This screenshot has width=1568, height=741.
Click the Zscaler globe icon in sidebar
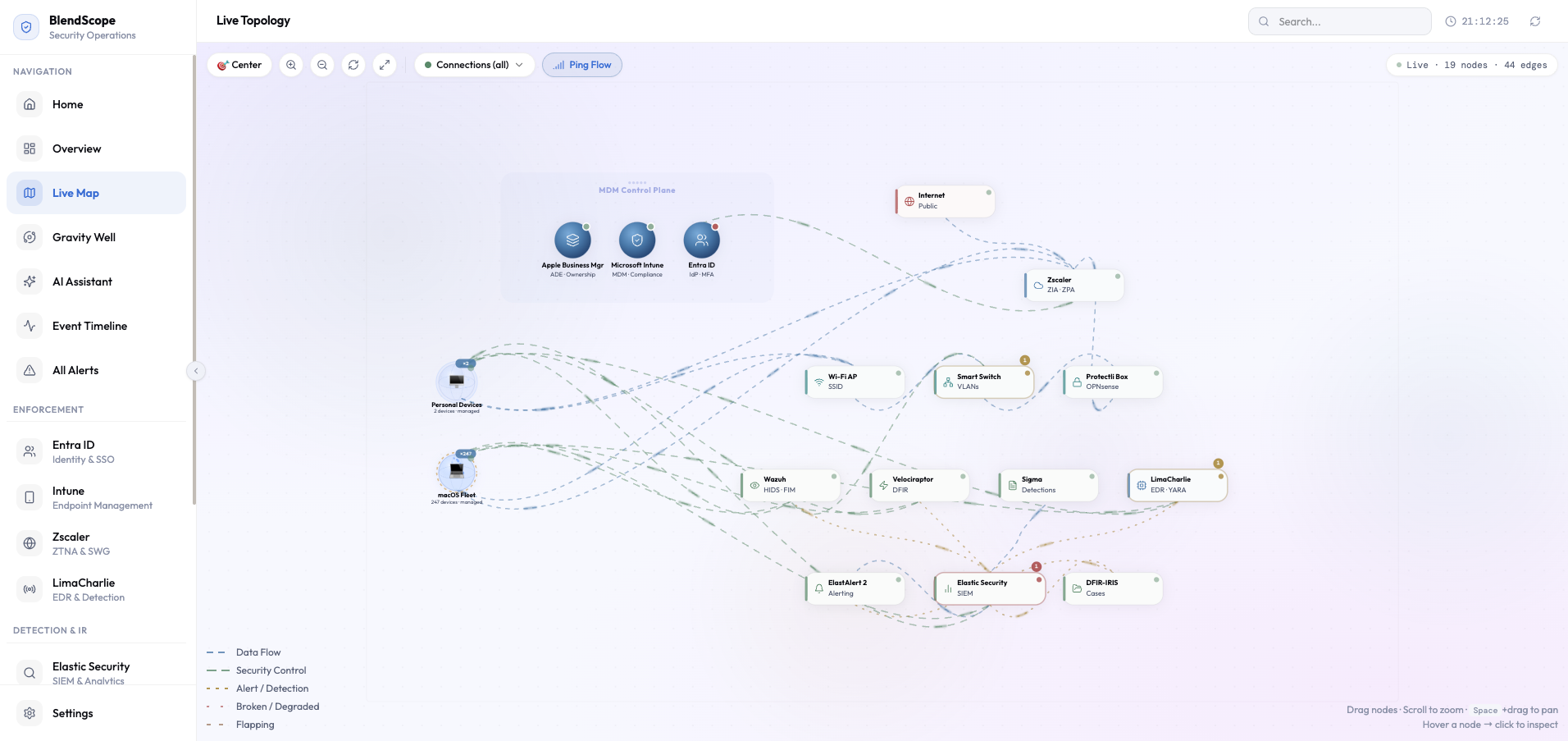tap(30, 543)
